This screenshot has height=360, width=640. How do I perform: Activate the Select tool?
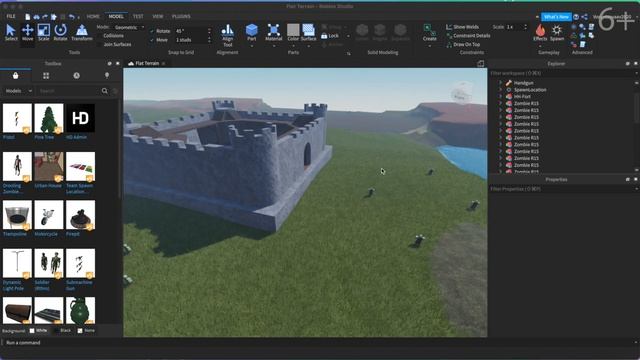tap(11, 33)
